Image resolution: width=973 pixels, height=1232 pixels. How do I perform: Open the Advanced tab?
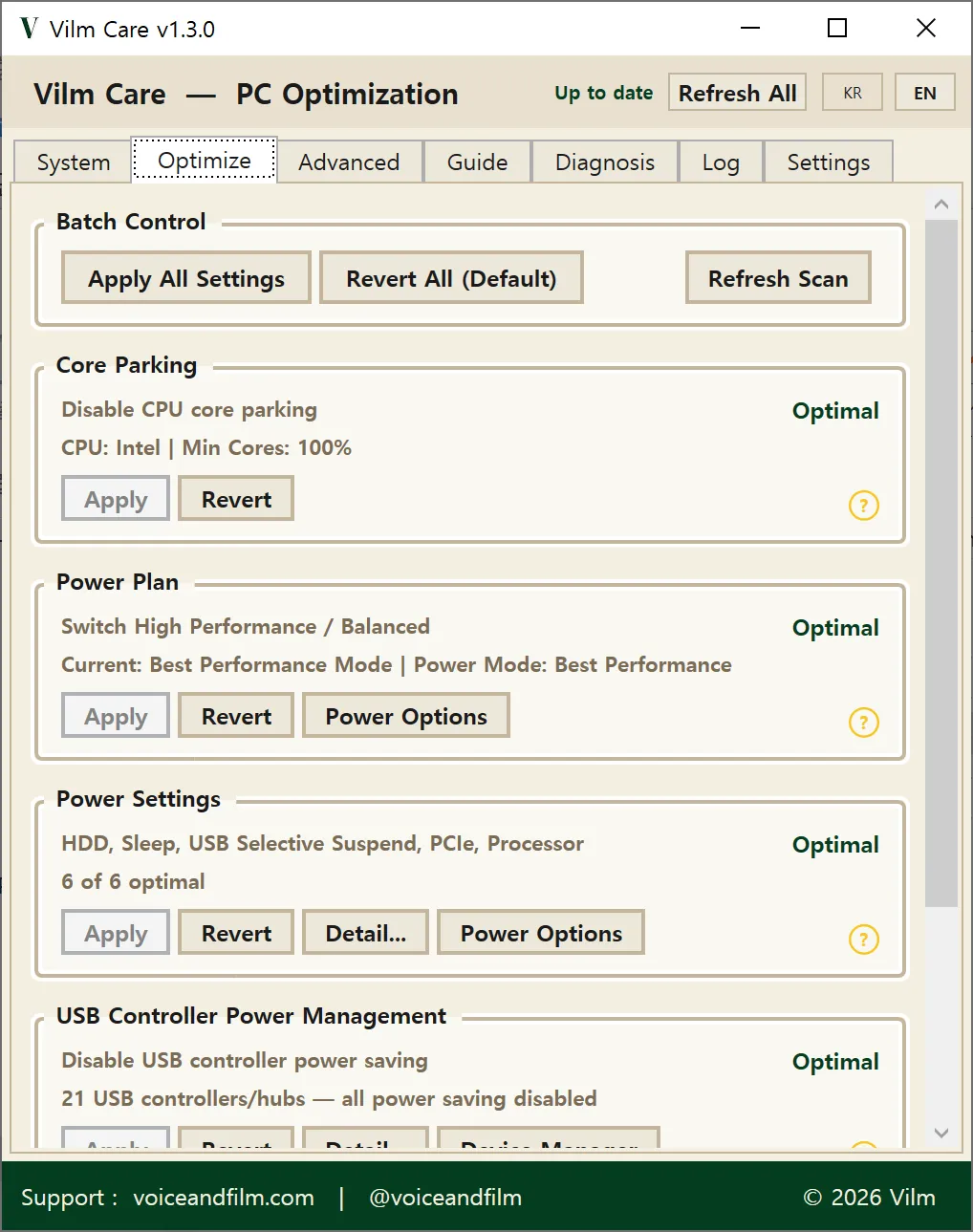point(349,162)
